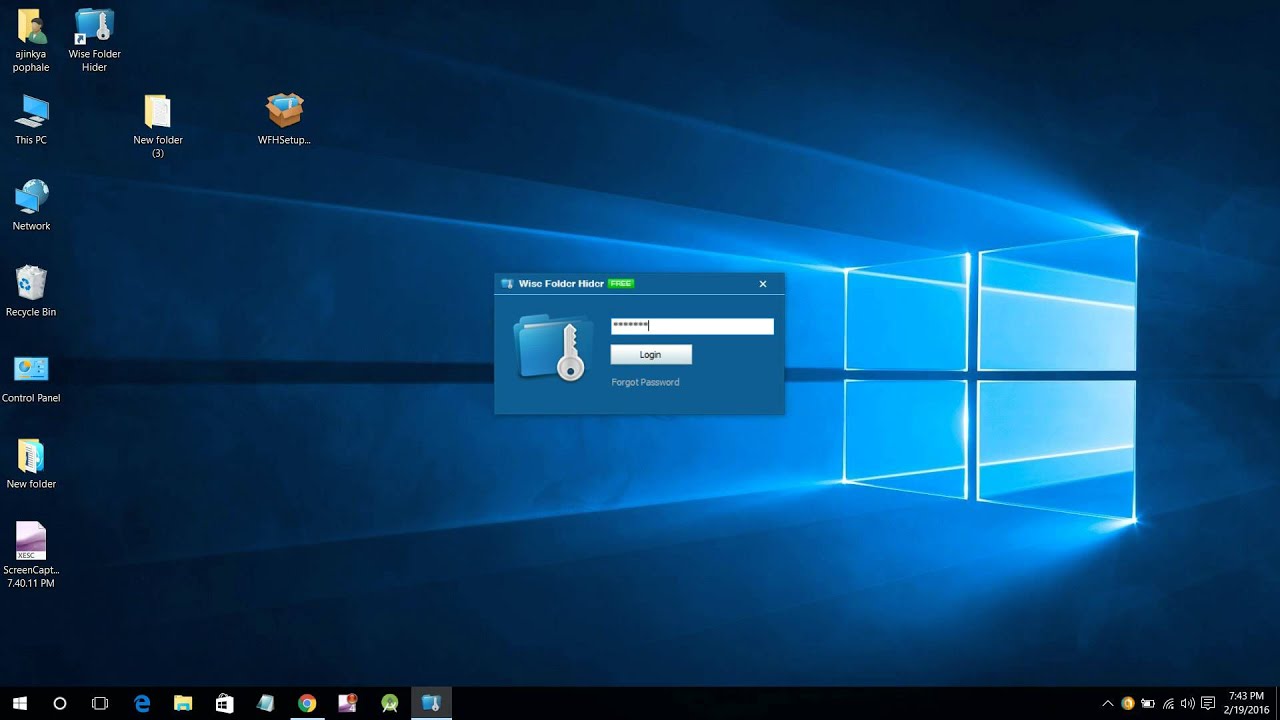The width and height of the screenshot is (1280, 720).
Task: Select the Recycle Bin icon
Action: [x=31, y=292]
